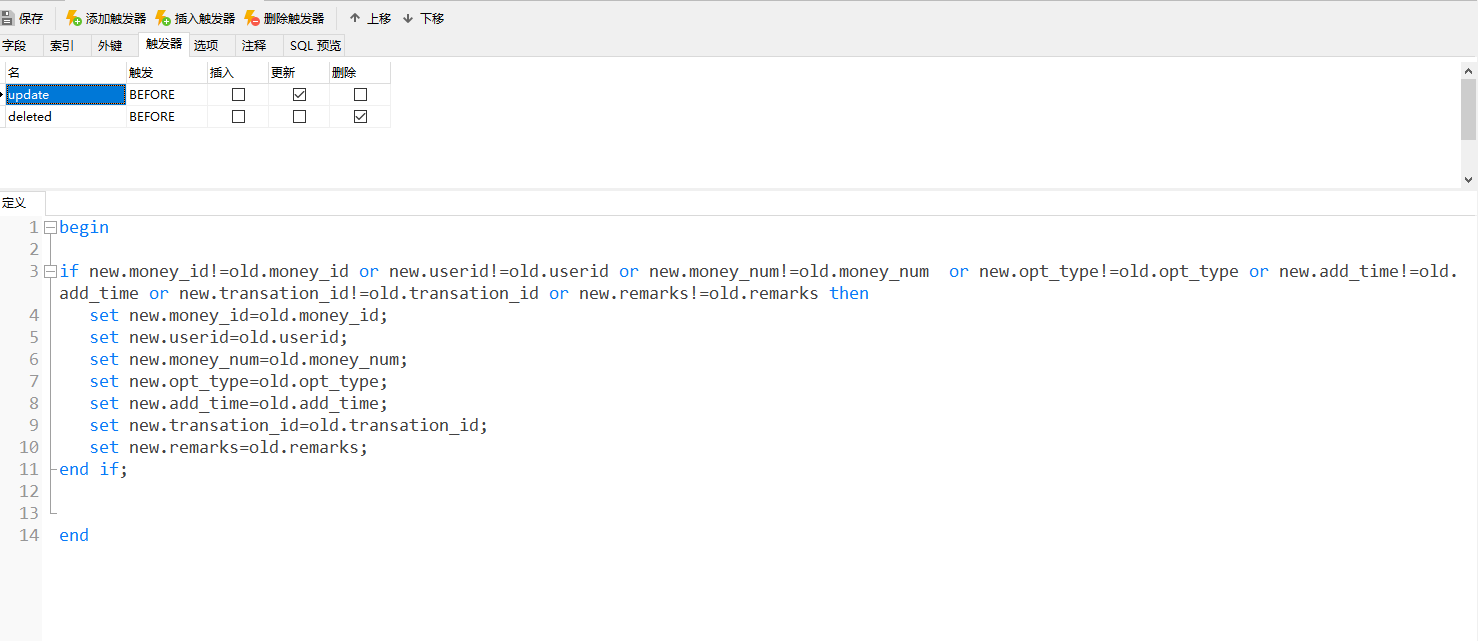
Task: Toggle Insert checkbox for update trigger
Action: (238, 95)
